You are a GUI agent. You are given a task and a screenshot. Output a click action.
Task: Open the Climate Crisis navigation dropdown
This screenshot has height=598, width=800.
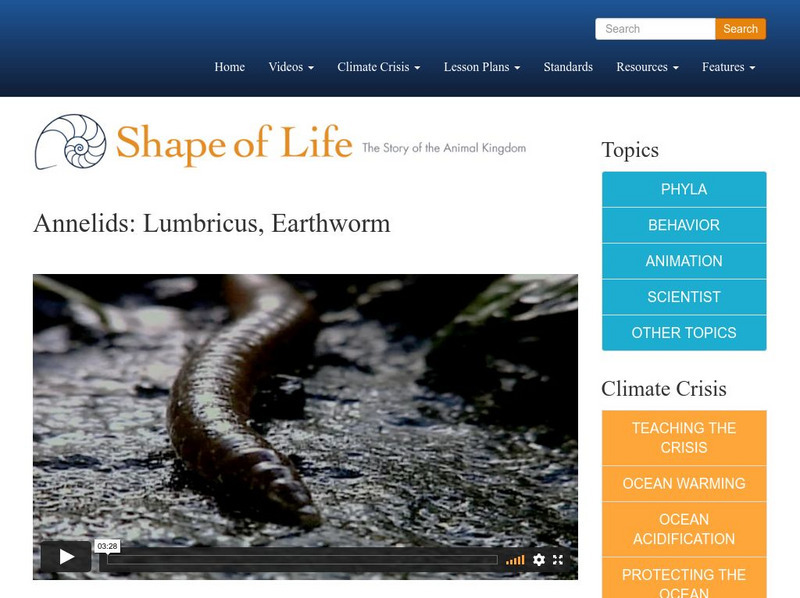376,67
